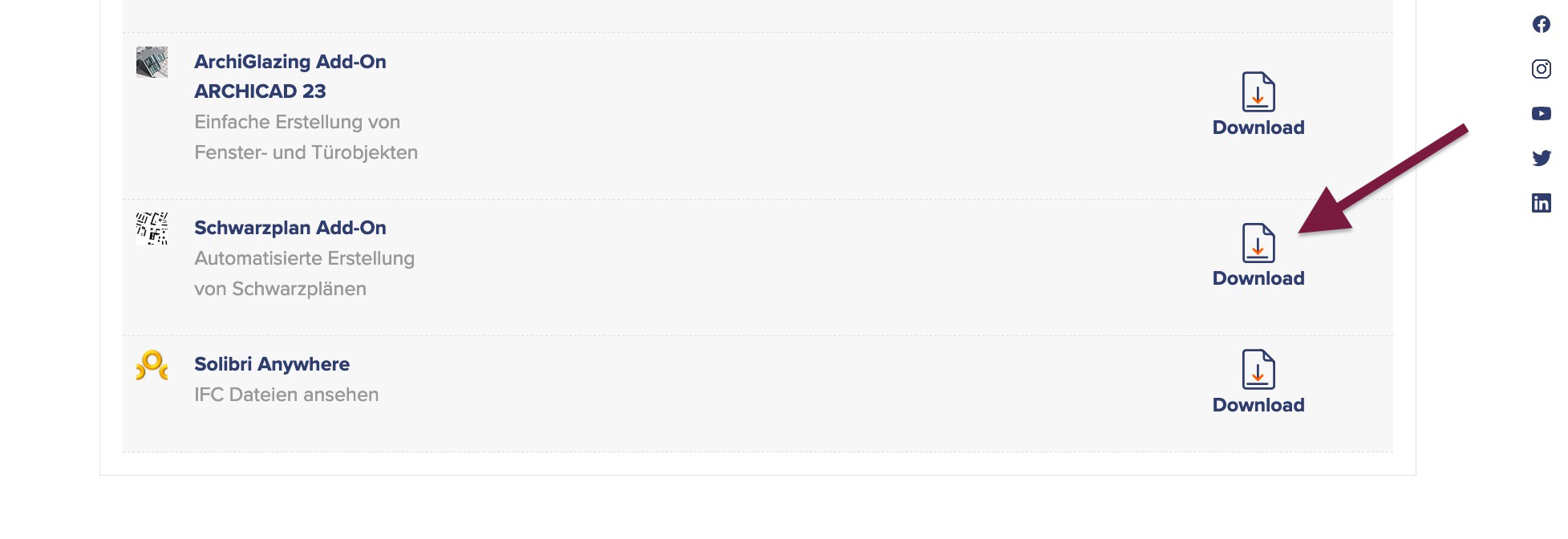Click the 'IFC Dateien ansehen' description
The height and width of the screenshot is (539, 1568).
(x=286, y=395)
